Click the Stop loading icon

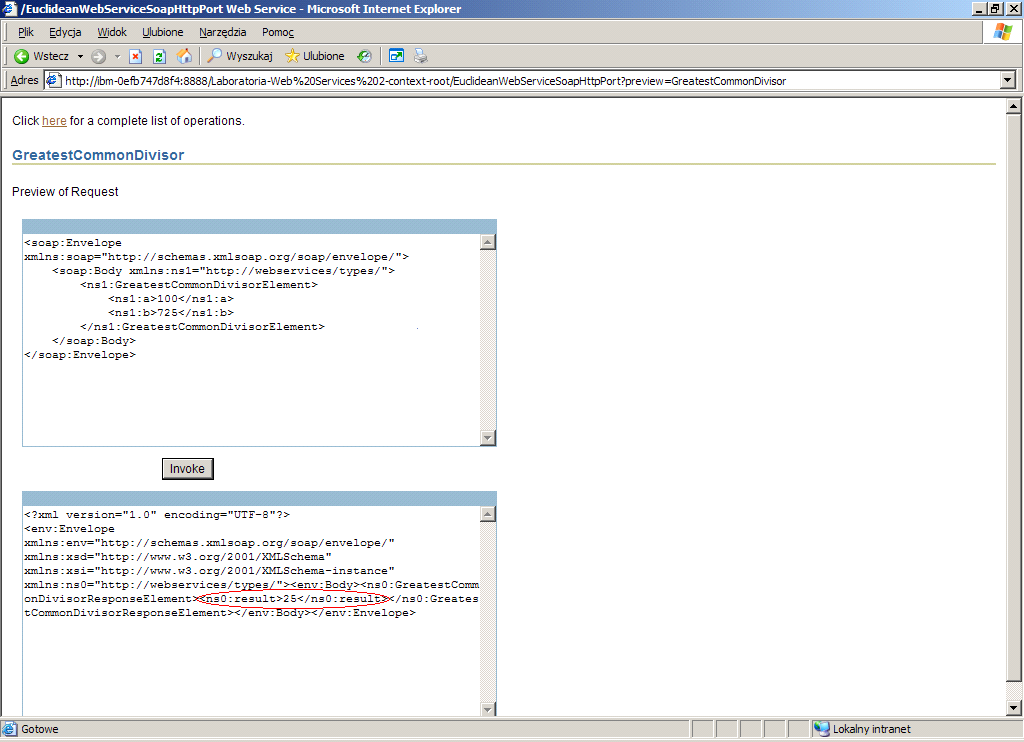point(135,57)
